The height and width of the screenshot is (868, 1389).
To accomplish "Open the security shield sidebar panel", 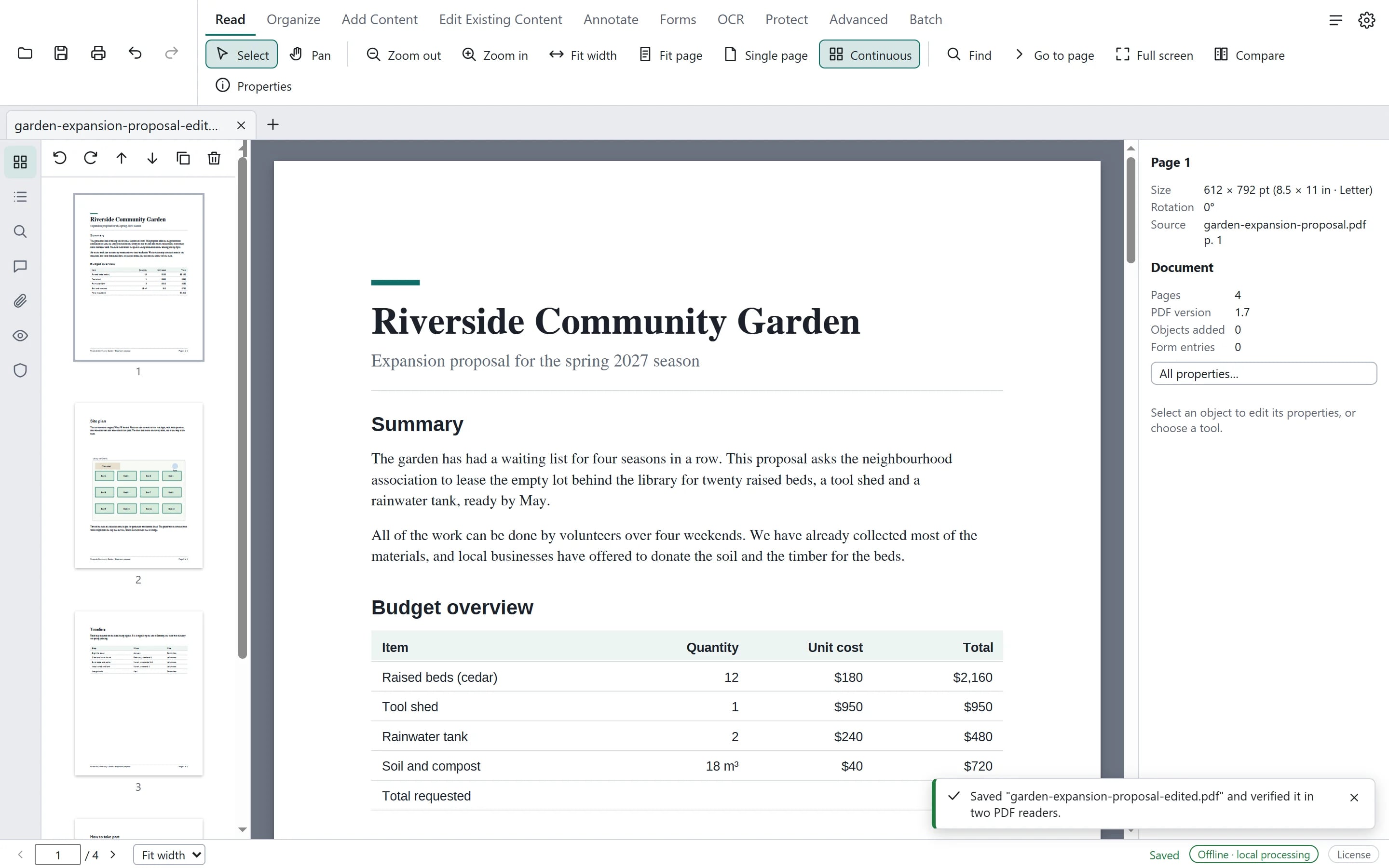I will 20,370.
